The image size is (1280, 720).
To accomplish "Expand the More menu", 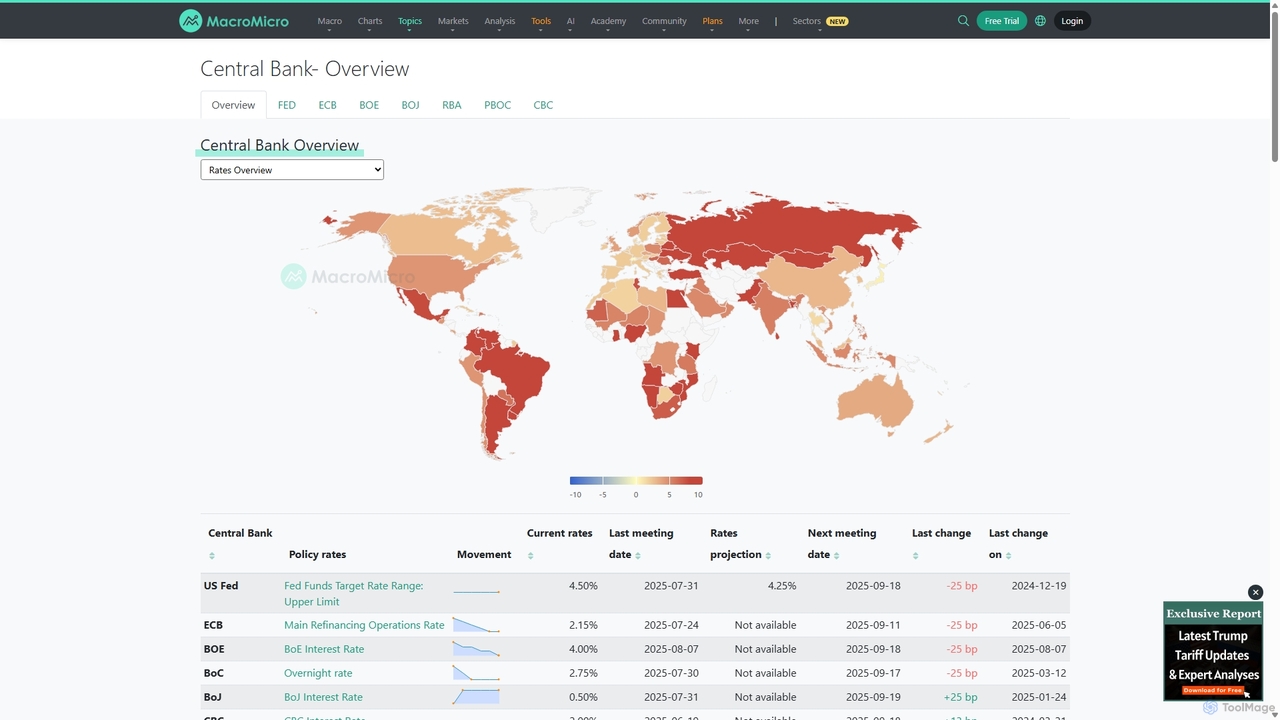I will [x=749, y=21].
